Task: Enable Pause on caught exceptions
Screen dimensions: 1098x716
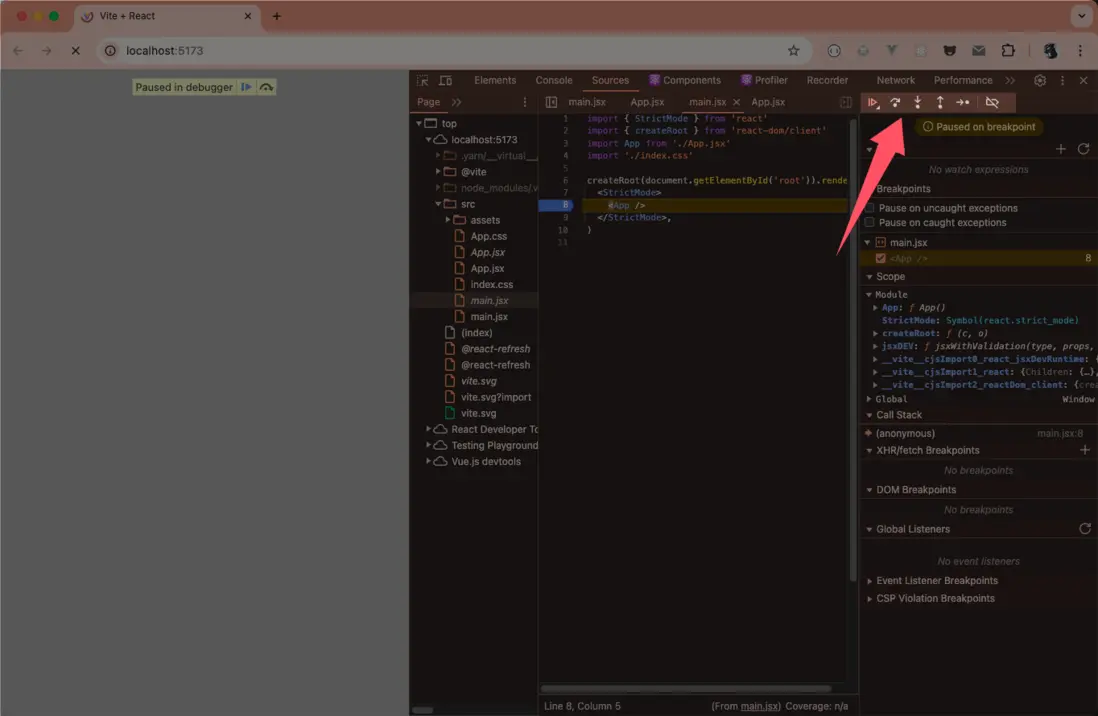Action: tap(870, 223)
